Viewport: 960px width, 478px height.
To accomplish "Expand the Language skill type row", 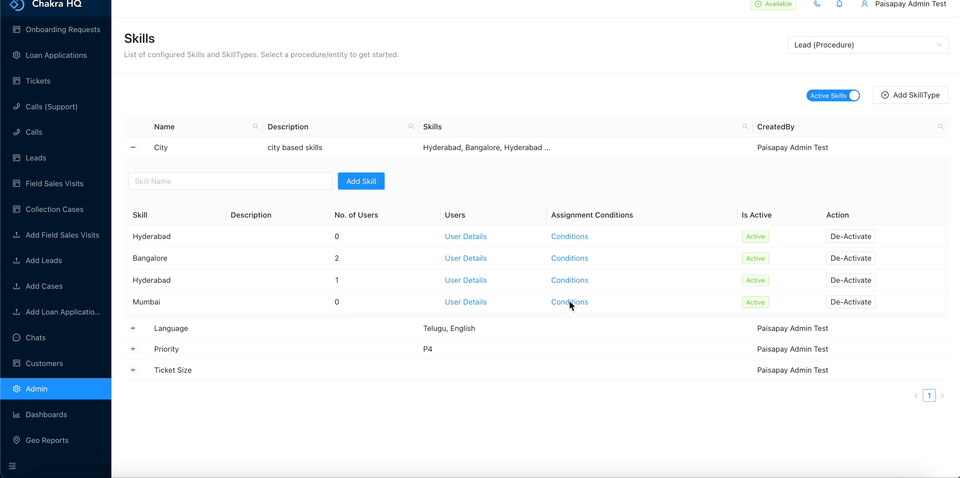I will (x=133, y=328).
